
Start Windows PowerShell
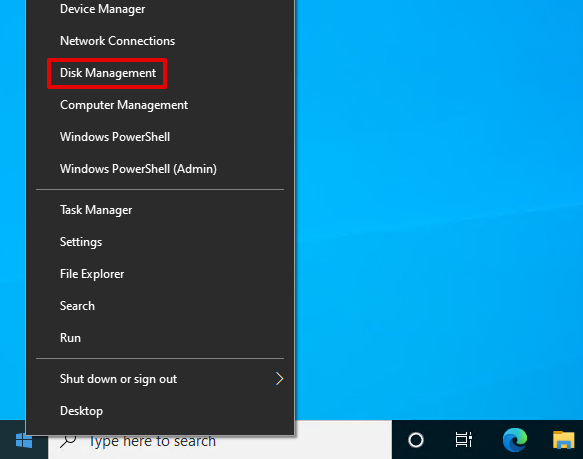pyautogui.click(x=160, y=137)
